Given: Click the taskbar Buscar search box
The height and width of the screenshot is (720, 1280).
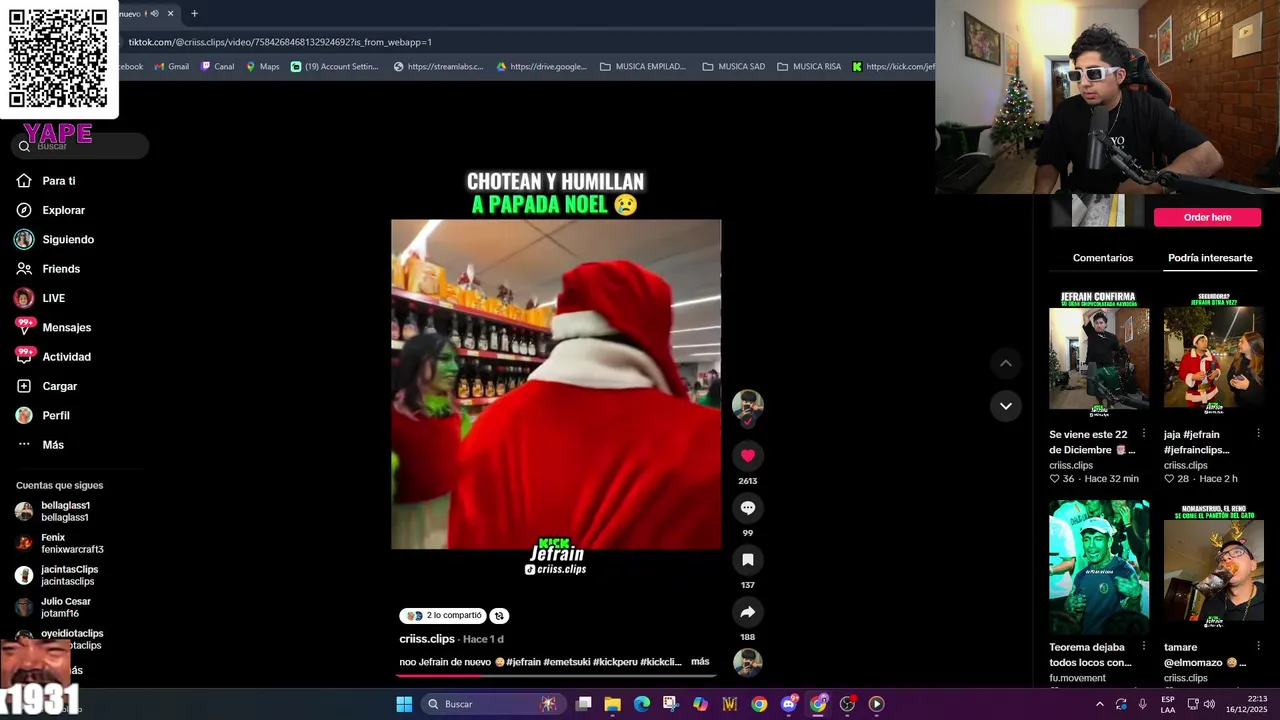Looking at the screenshot, I should 492,704.
